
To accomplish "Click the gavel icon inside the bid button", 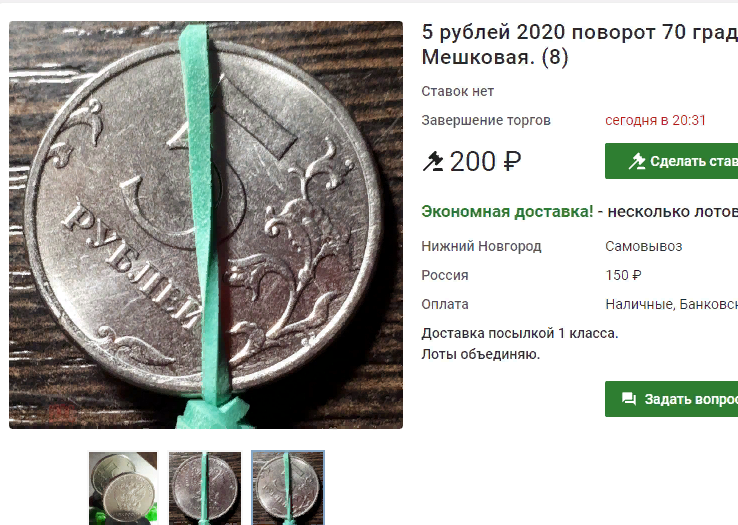I will point(637,161).
